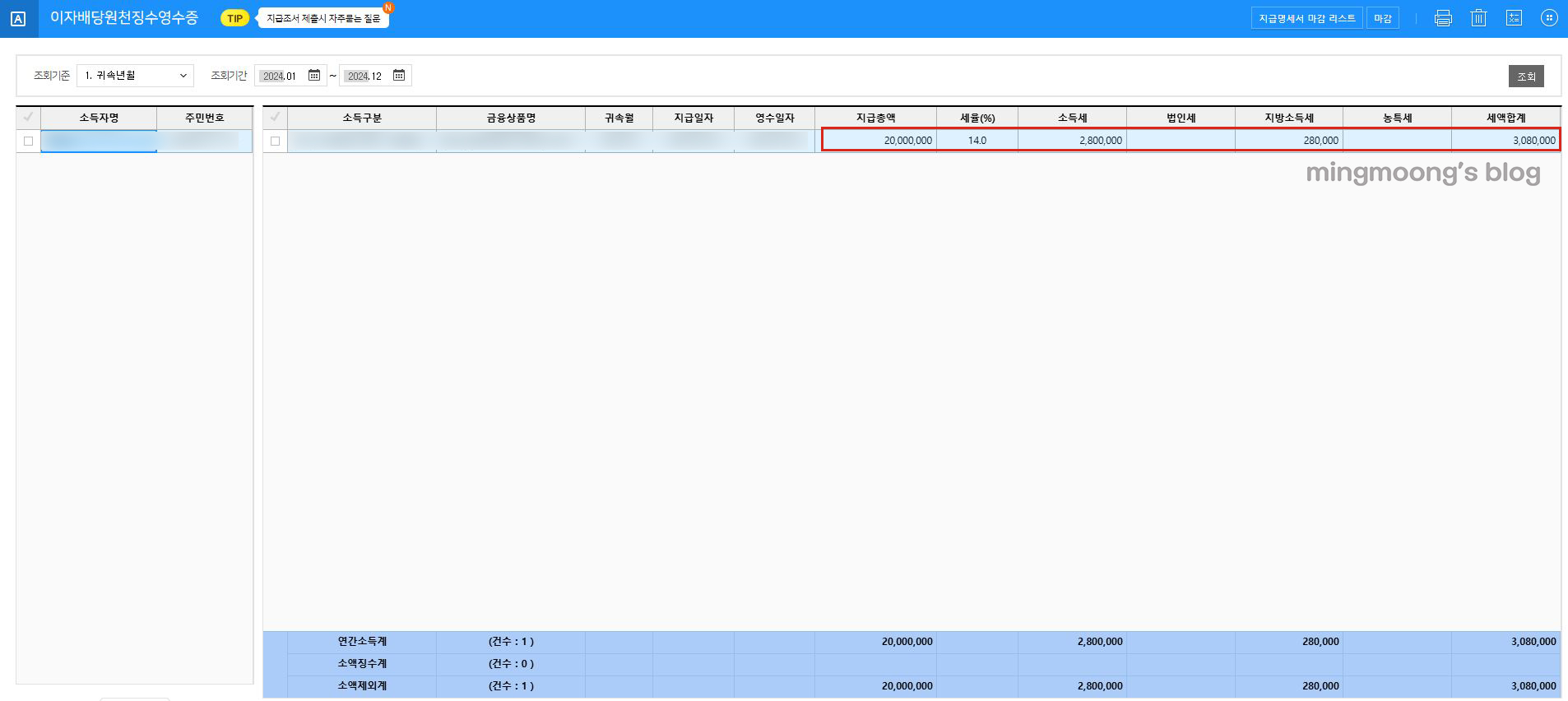The image size is (1568, 701).
Task: Click the 지방소득세 column header
Action: coord(1289,118)
